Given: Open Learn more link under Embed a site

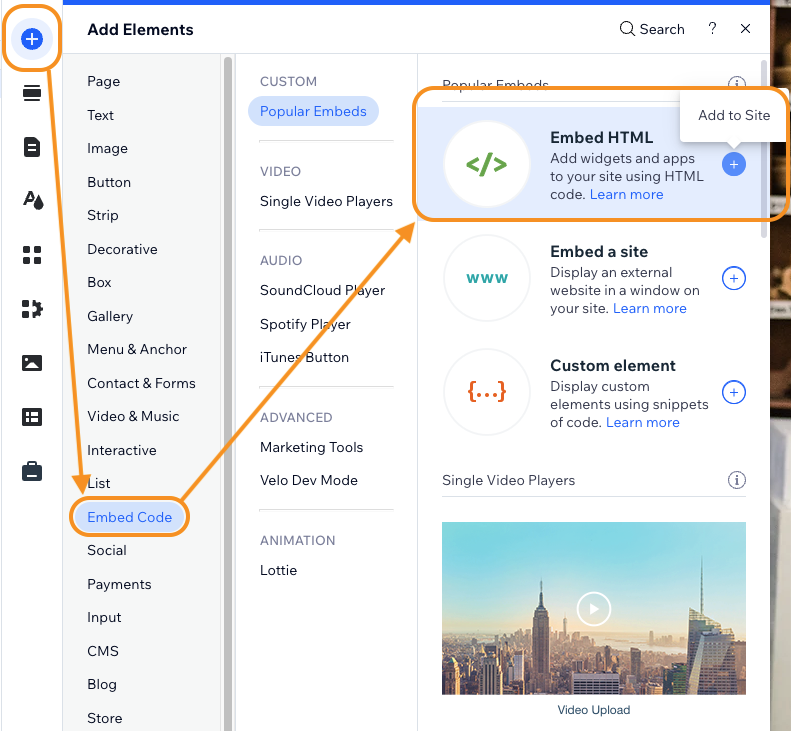Looking at the screenshot, I should point(649,308).
